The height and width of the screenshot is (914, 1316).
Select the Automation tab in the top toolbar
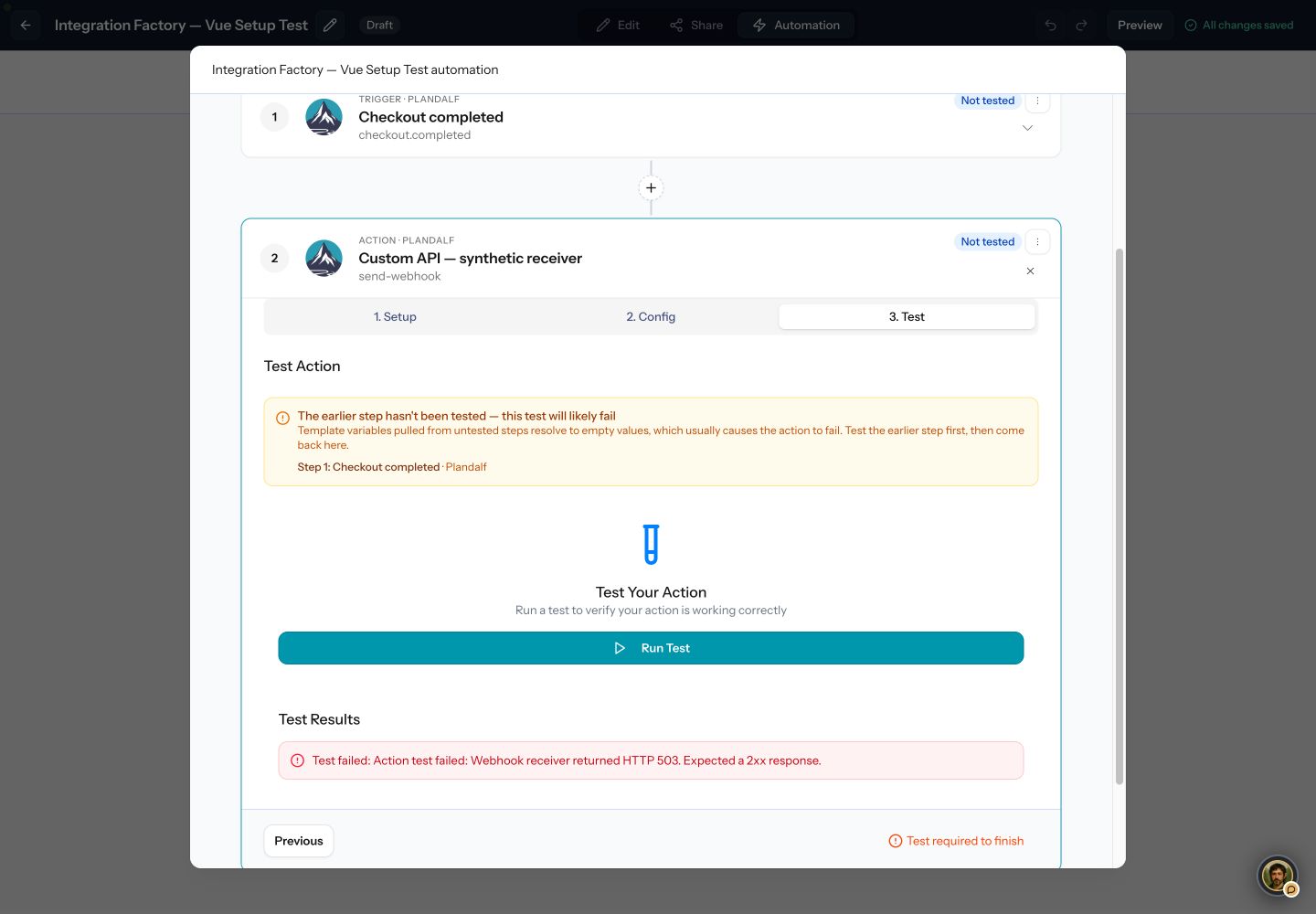pyautogui.click(x=796, y=25)
